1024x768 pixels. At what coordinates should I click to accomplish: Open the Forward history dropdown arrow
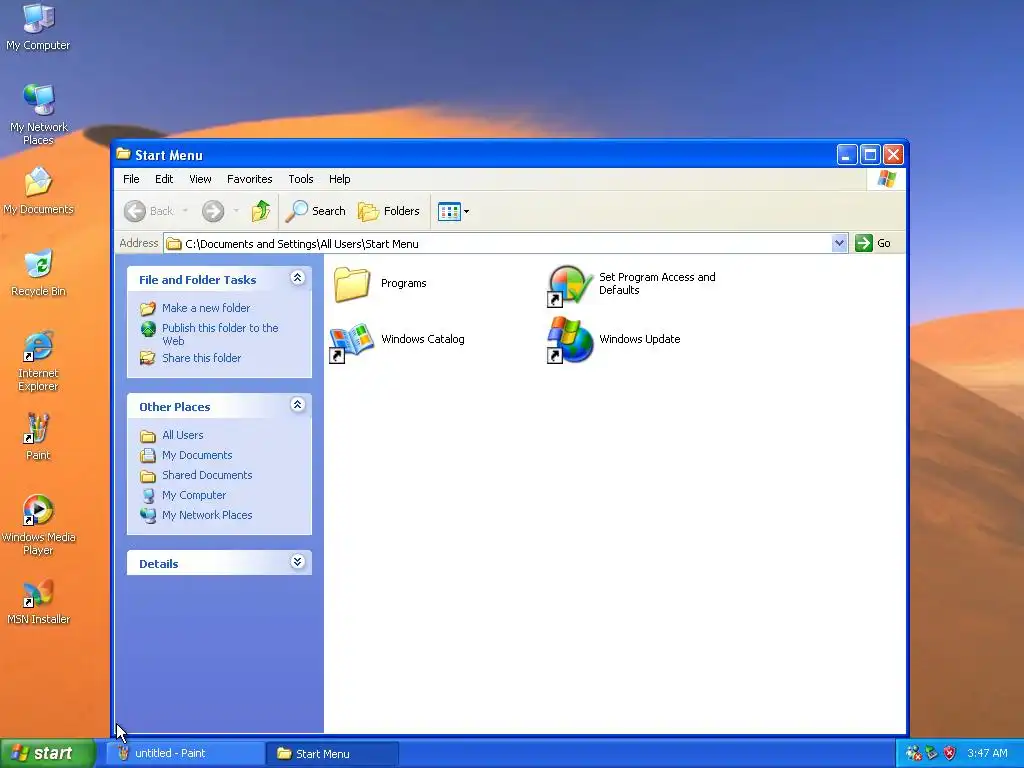[x=236, y=211]
